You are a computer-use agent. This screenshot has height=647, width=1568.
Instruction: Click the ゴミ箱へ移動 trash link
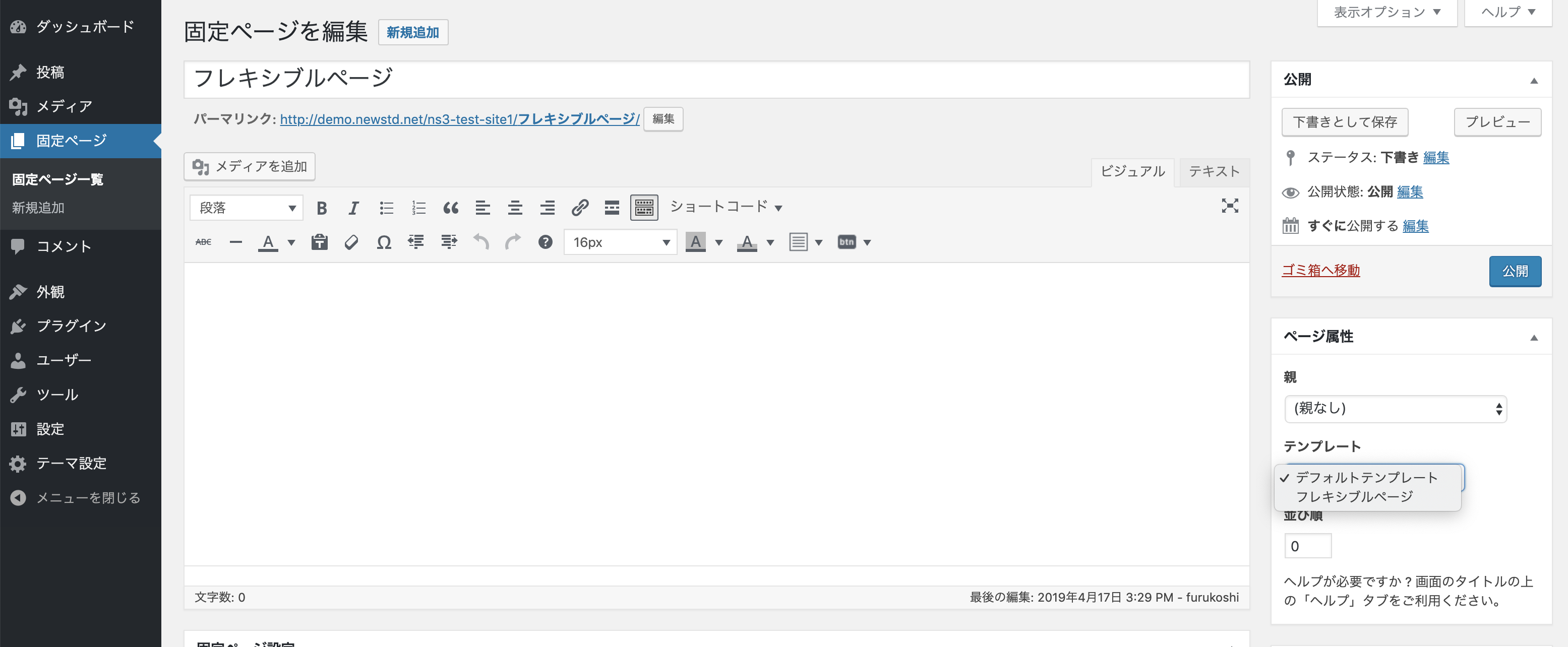(1320, 271)
